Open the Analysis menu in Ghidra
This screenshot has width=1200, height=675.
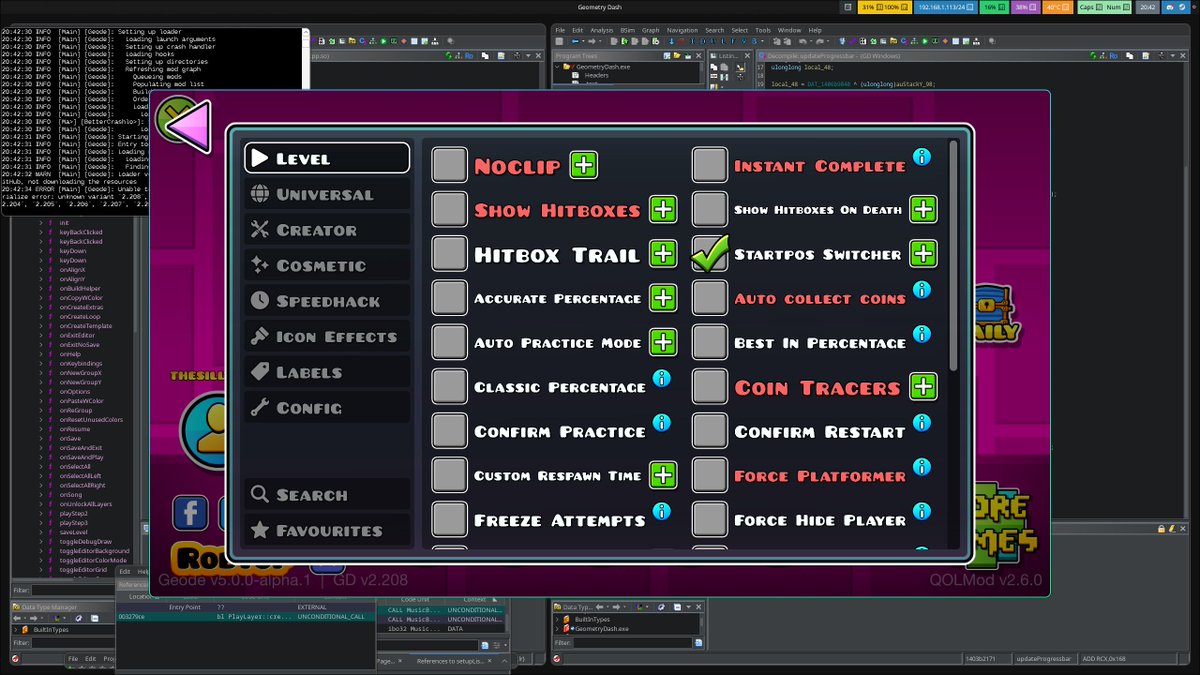pyautogui.click(x=601, y=30)
